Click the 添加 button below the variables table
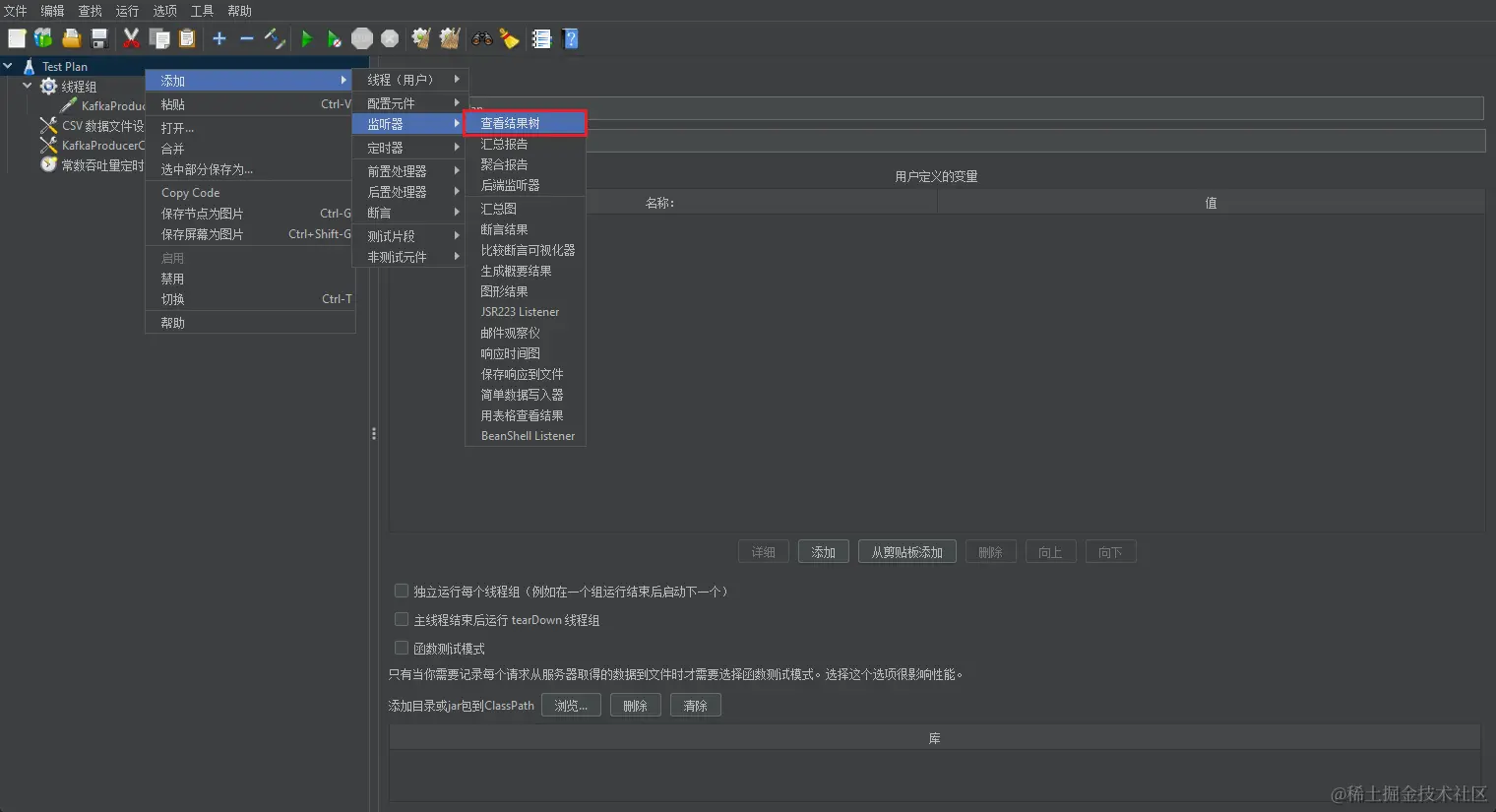Screen dimensions: 1496x812 (823, 552)
